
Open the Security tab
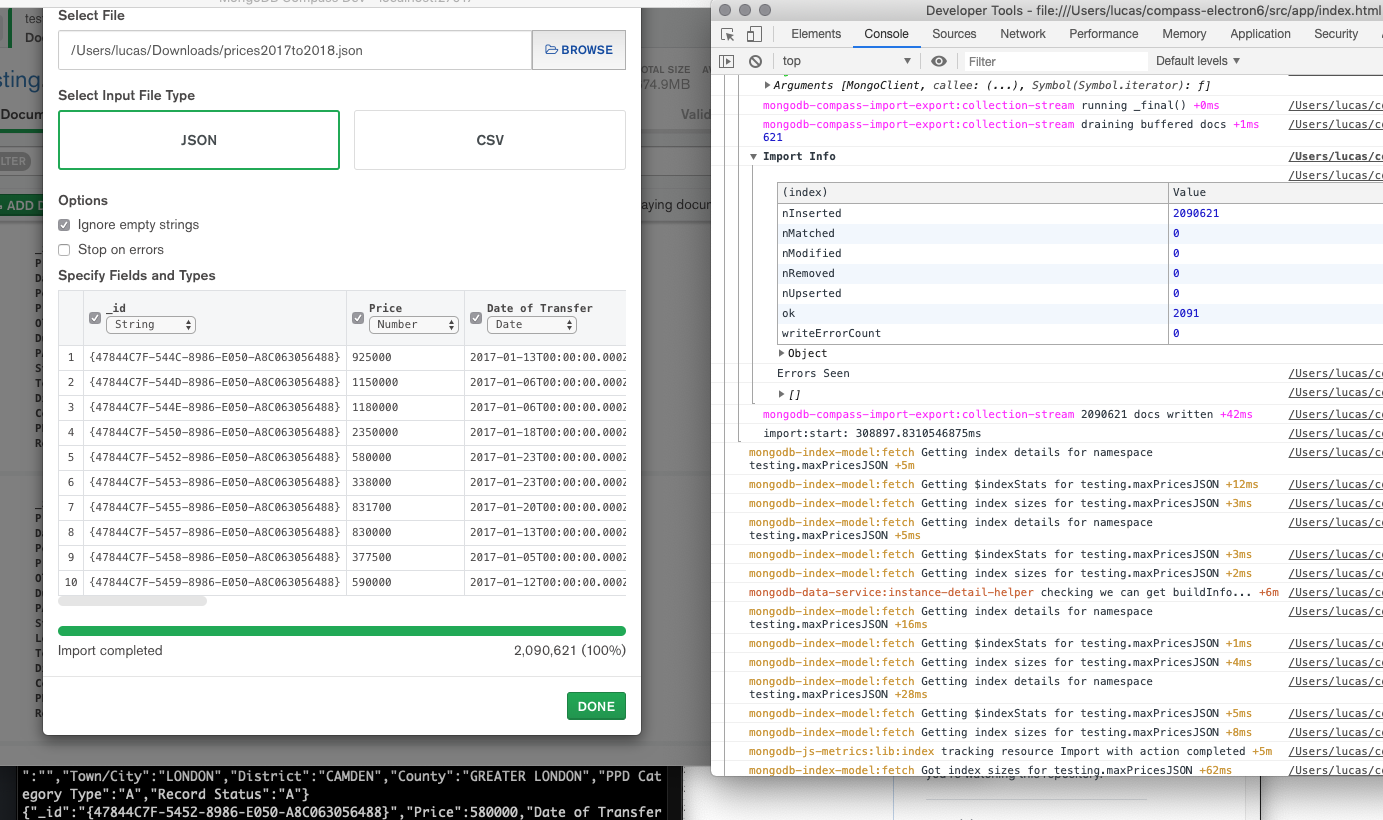tap(1336, 34)
